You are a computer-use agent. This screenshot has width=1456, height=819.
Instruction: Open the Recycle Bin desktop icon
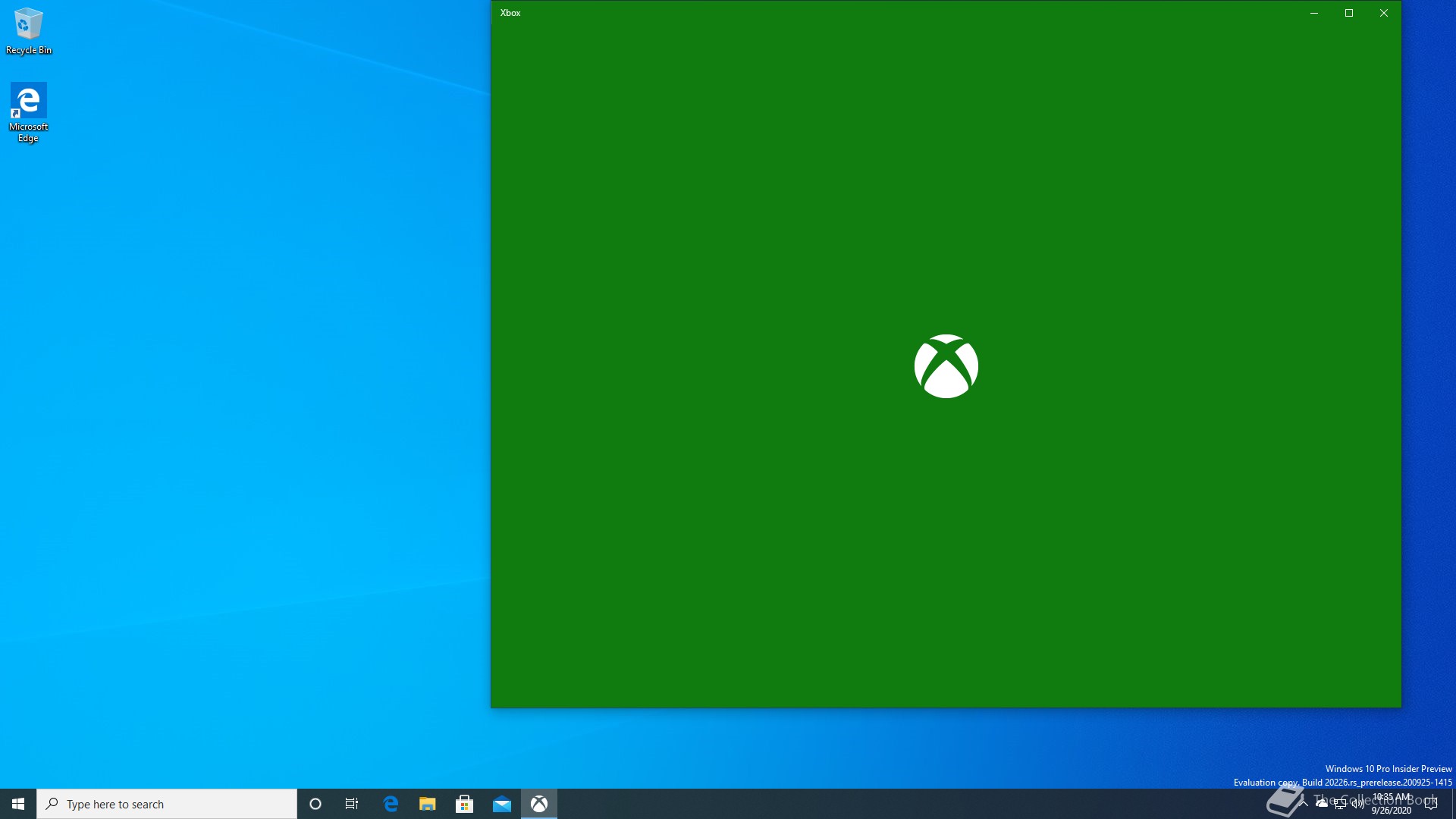tap(29, 31)
